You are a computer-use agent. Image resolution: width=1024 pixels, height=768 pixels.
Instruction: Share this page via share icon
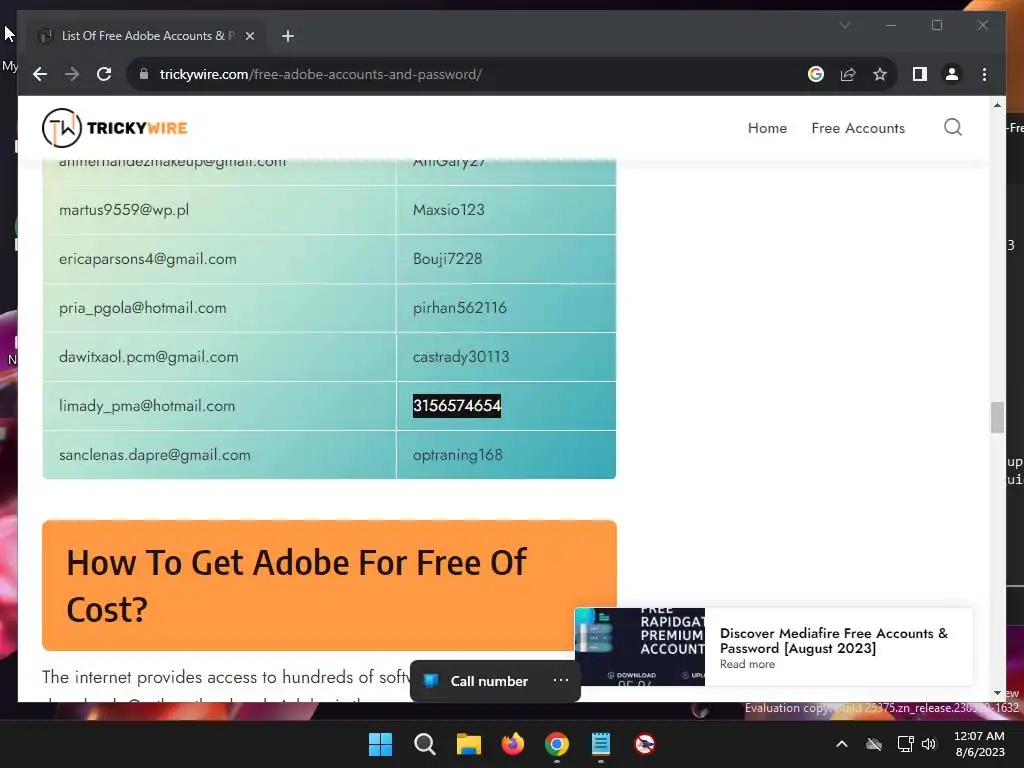coord(848,74)
